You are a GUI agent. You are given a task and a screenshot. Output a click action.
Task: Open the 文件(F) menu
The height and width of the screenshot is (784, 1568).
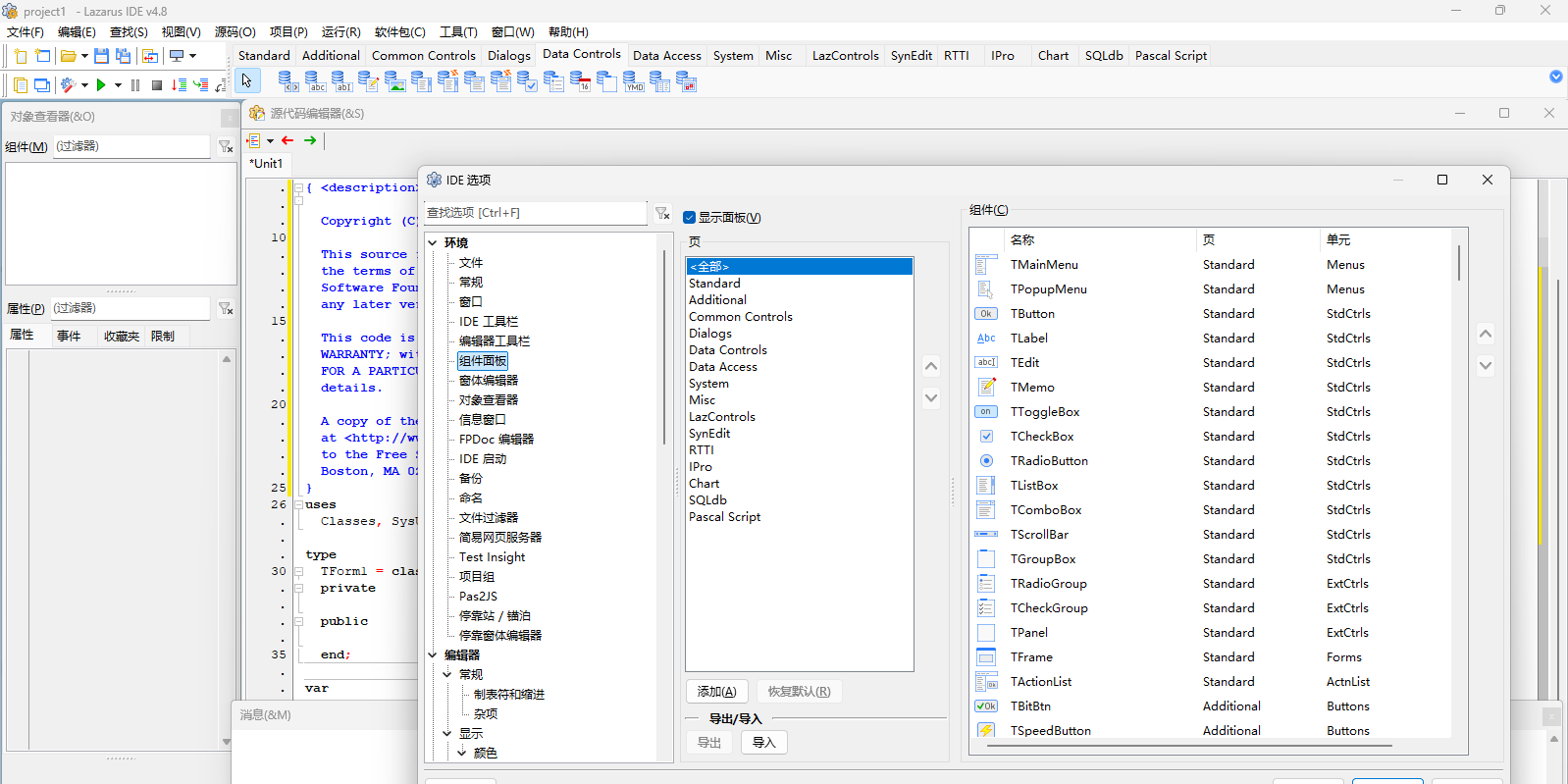(x=26, y=32)
